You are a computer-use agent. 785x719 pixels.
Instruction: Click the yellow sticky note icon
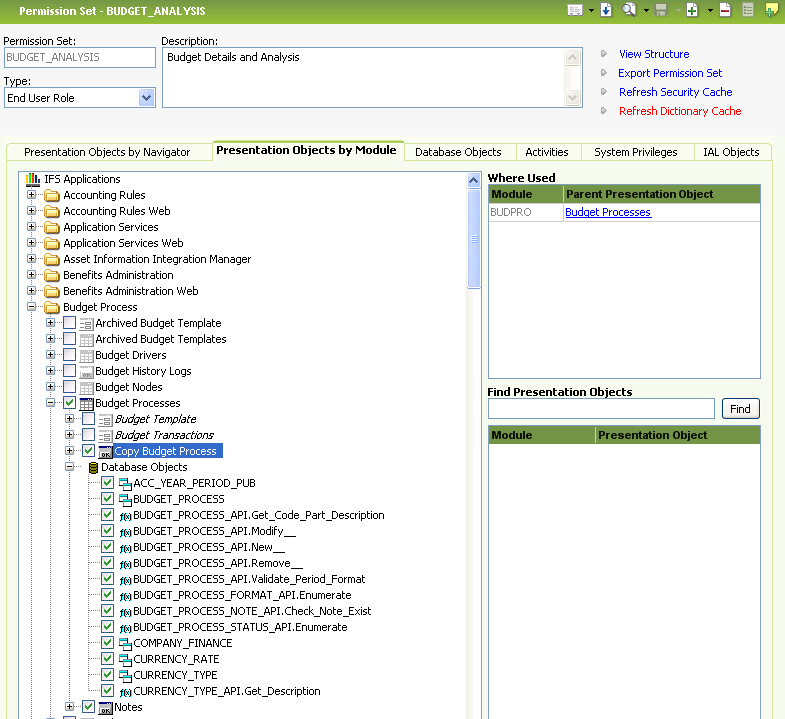click(771, 10)
